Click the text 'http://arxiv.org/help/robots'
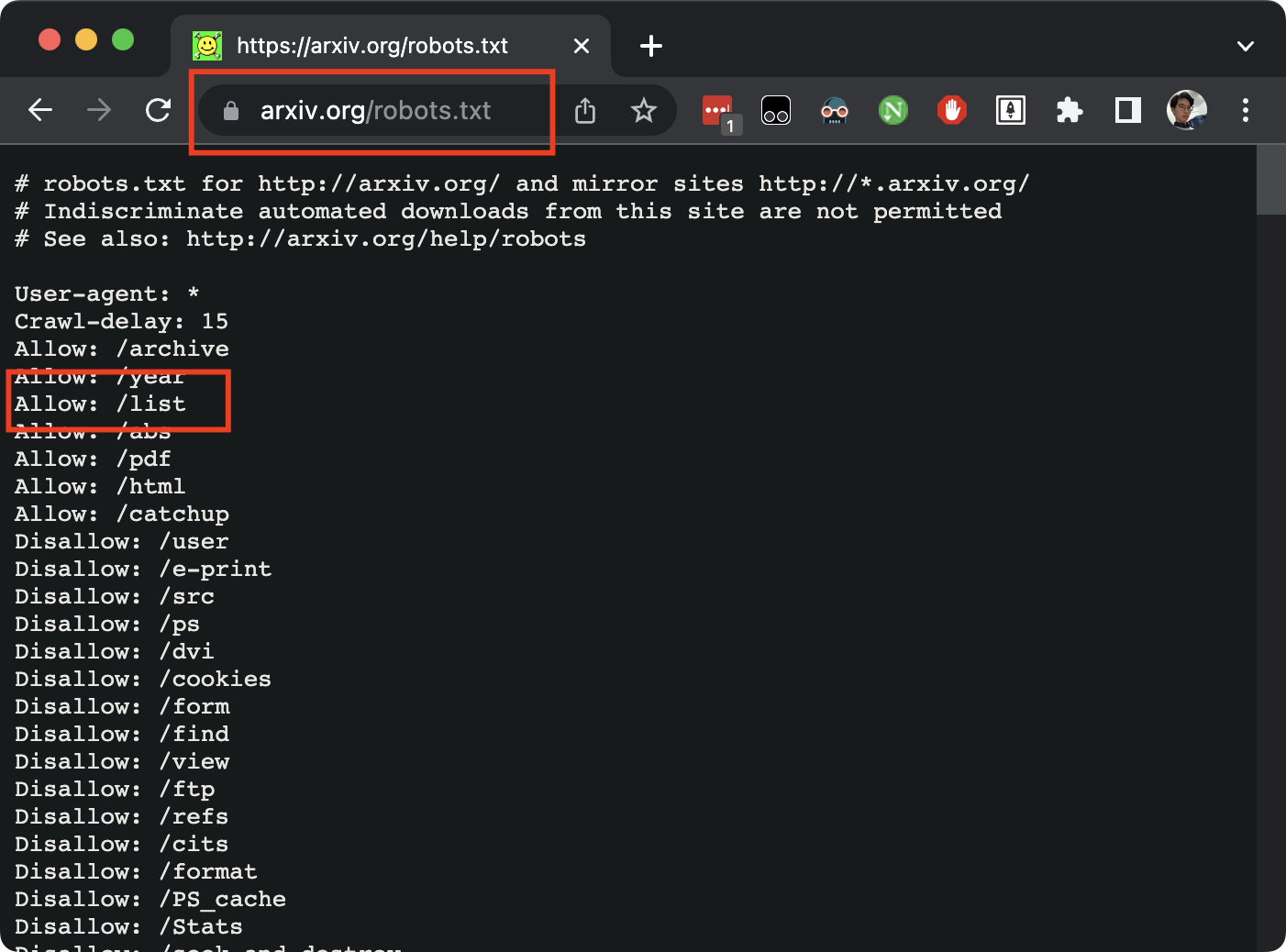The height and width of the screenshot is (952, 1286). (x=386, y=239)
